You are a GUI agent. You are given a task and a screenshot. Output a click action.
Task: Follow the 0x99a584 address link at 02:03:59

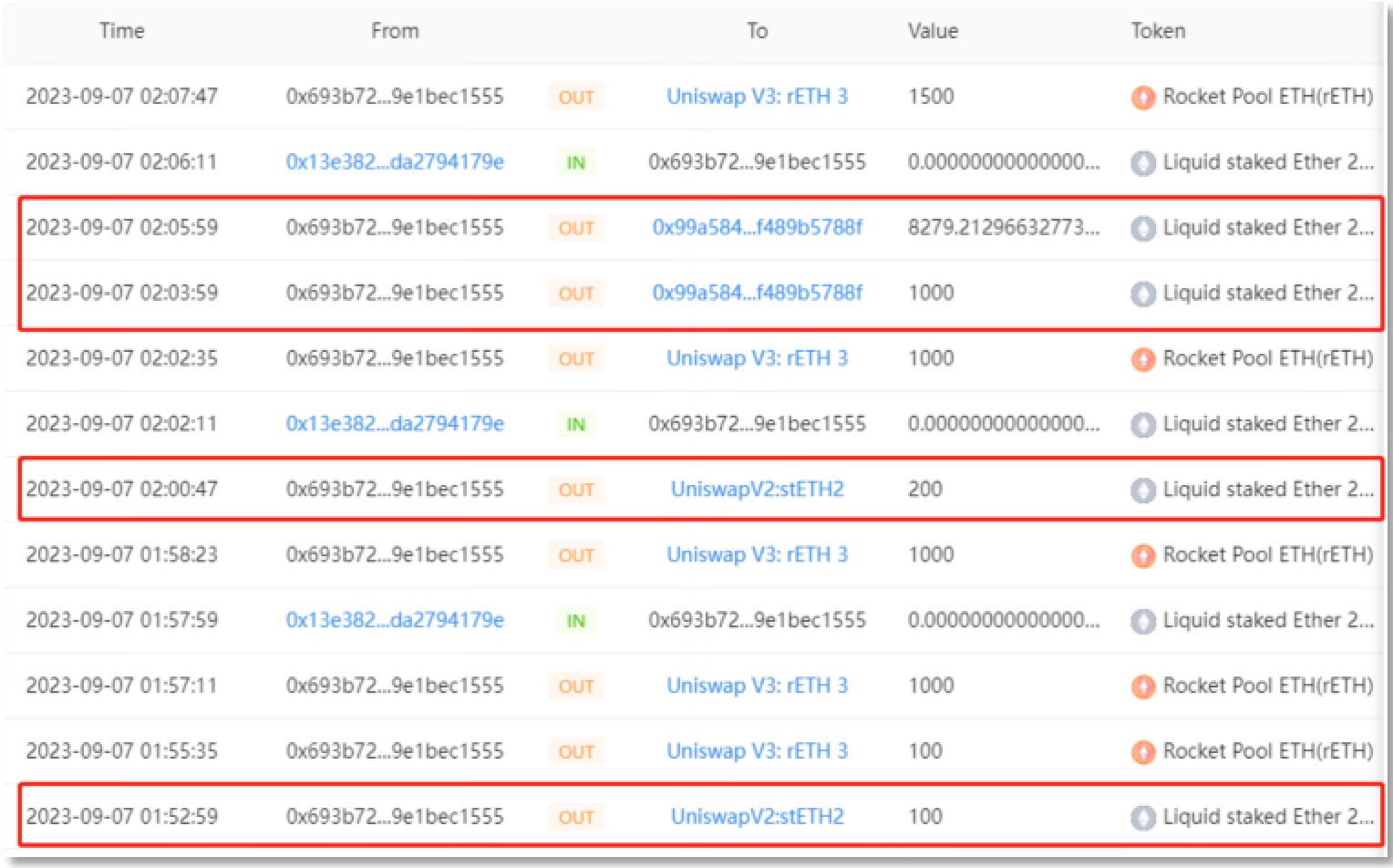click(x=757, y=293)
